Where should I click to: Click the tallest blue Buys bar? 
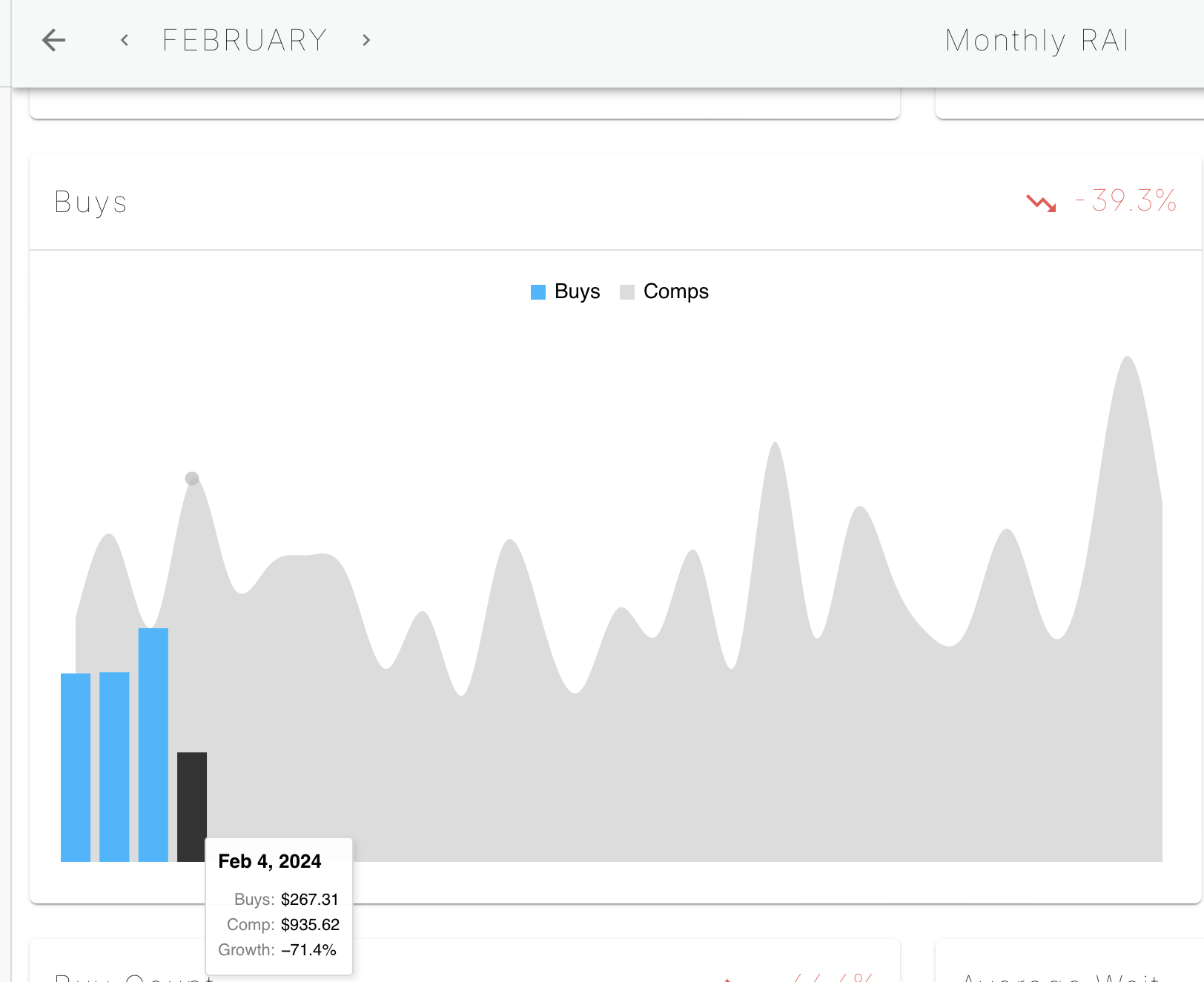153,745
